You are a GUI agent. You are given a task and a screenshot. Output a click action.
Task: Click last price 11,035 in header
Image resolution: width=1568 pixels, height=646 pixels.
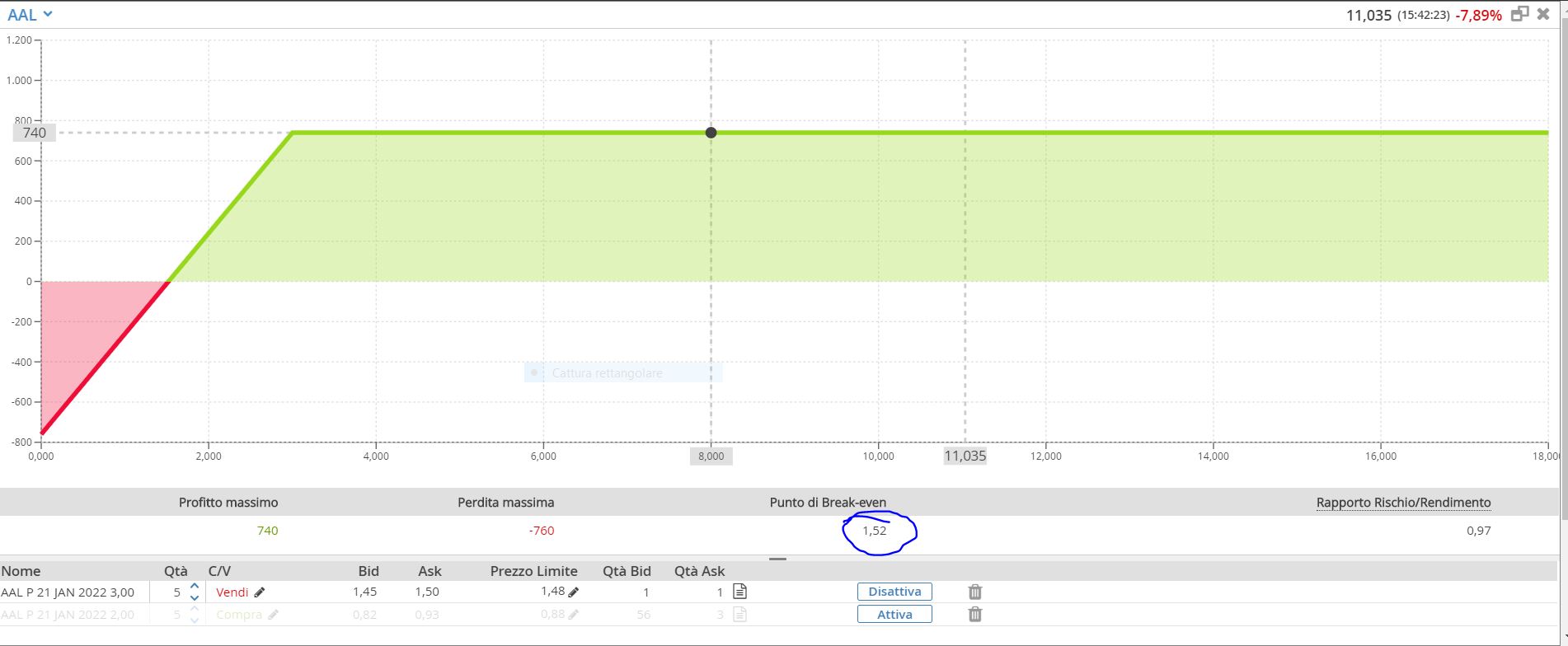click(1368, 15)
